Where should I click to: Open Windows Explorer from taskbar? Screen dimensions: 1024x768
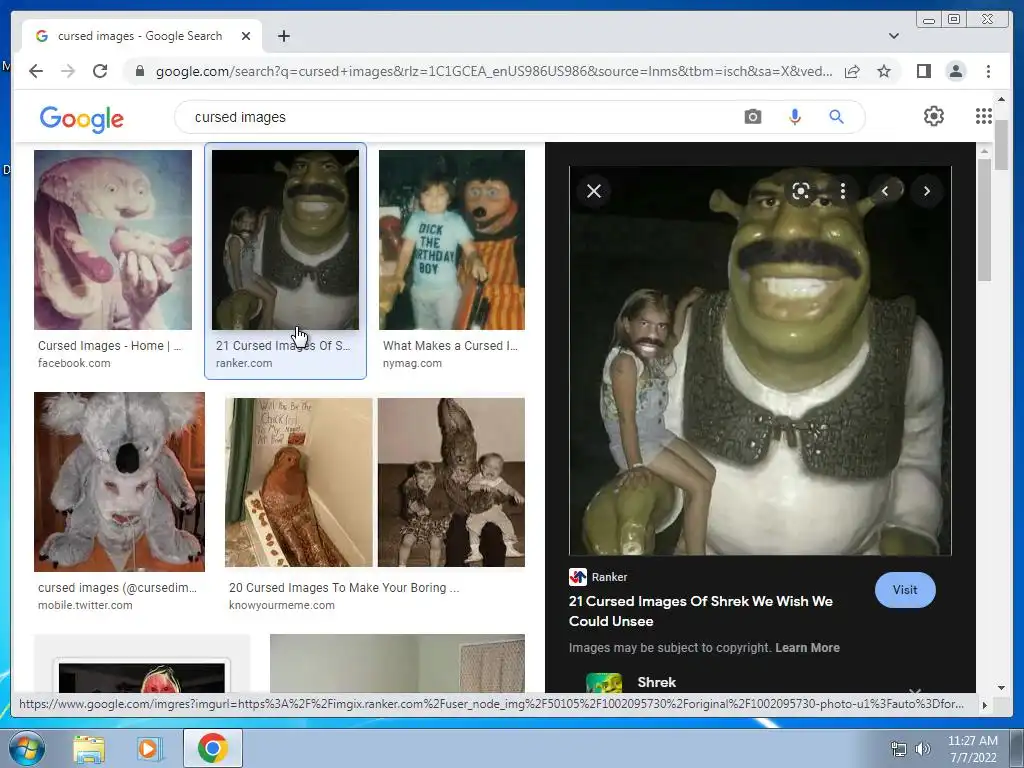[x=89, y=748]
